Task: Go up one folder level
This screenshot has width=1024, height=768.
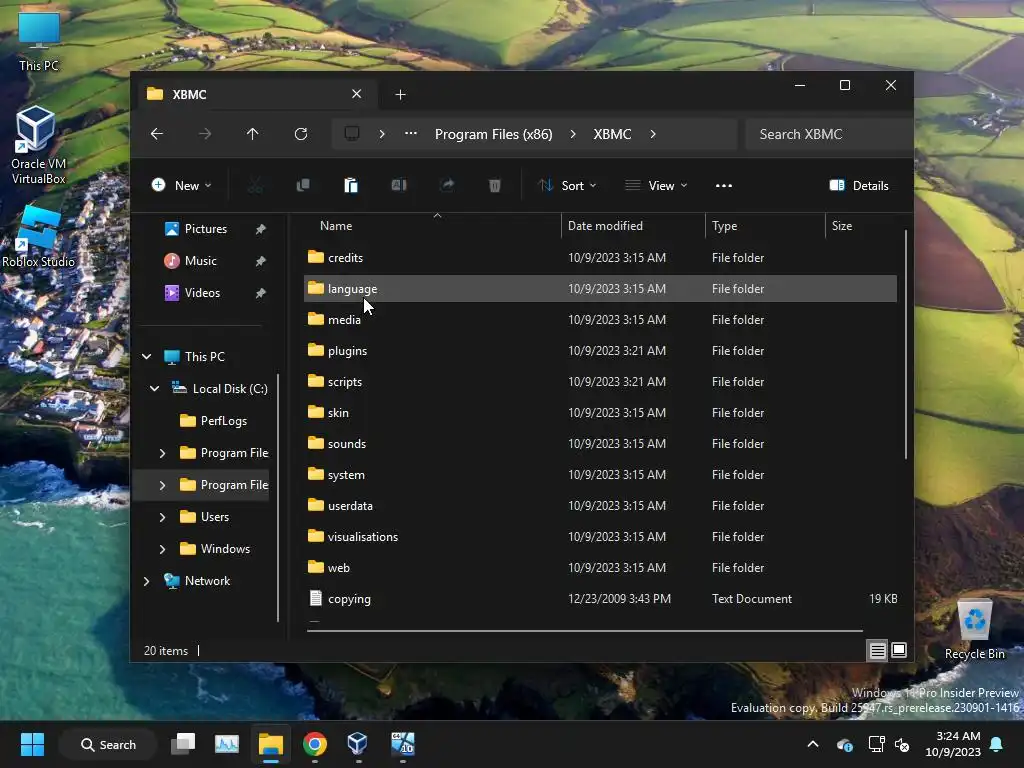Action: point(252,134)
